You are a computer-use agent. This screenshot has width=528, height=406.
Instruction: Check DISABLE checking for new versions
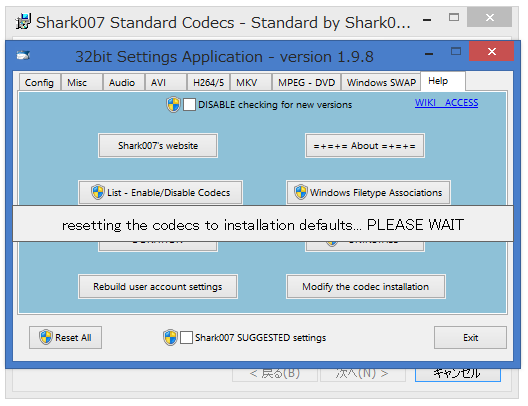pyautogui.click(x=189, y=104)
